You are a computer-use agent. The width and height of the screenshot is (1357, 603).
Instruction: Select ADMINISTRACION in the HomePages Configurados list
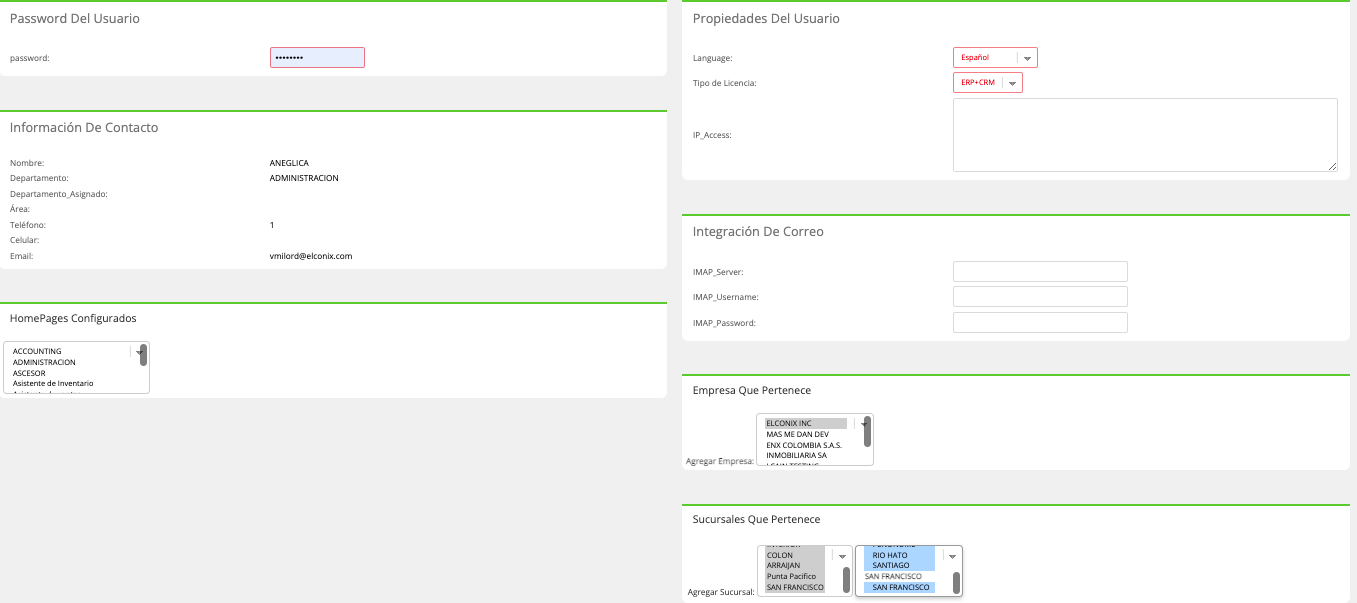click(x=44, y=362)
